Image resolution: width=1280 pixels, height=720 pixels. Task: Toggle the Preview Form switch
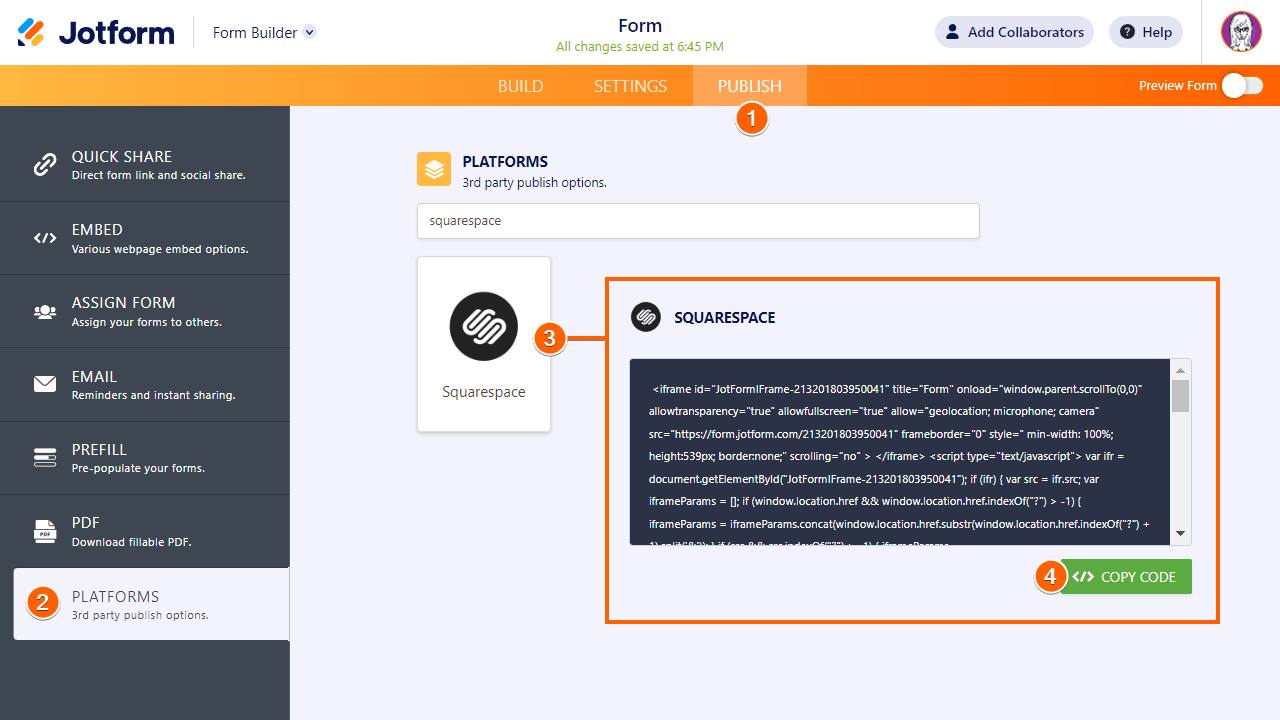point(1241,86)
